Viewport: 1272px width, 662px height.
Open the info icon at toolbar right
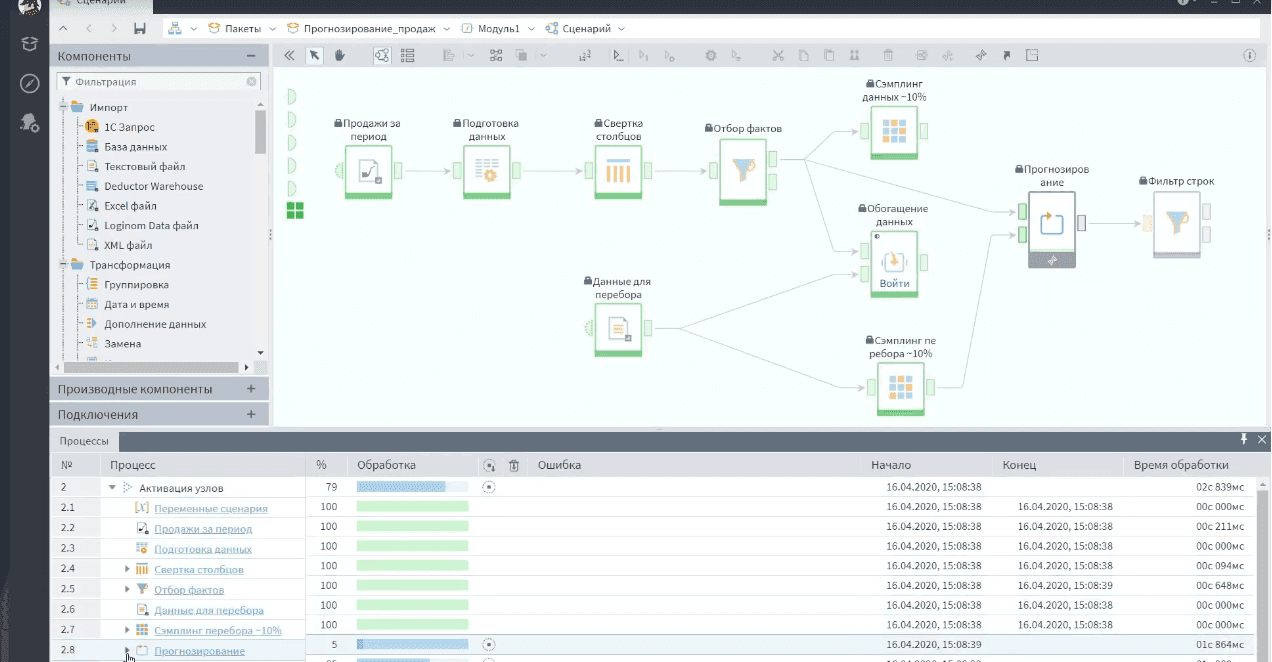1249,56
